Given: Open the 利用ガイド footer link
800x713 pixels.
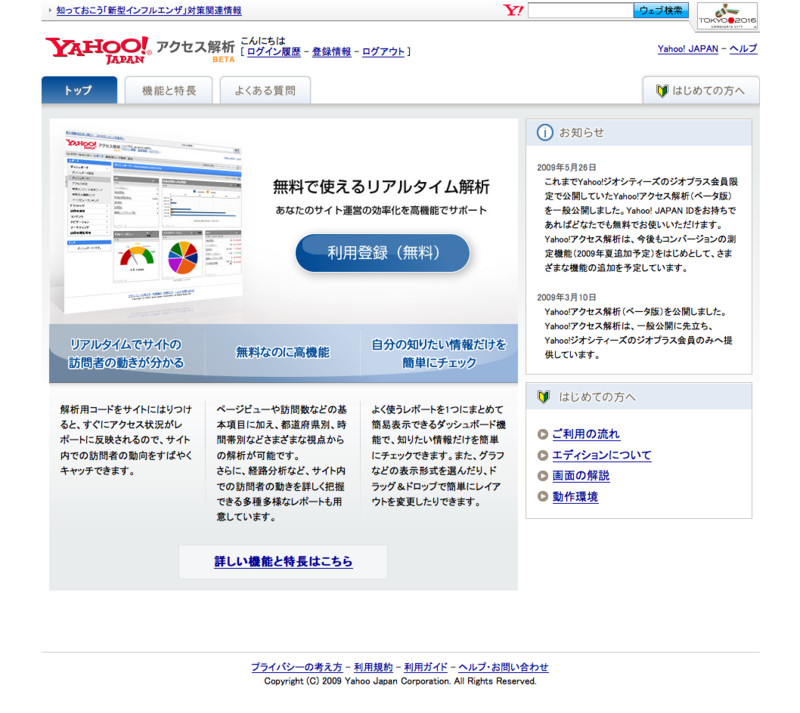Looking at the screenshot, I should click(x=426, y=667).
